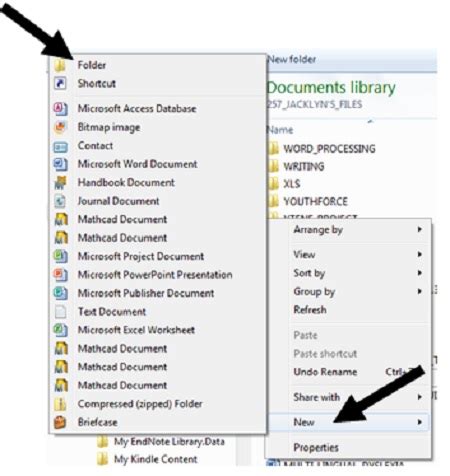This screenshot has width=450, height=476.
Task: Click the New folder toolbar button
Action: coord(292,59)
